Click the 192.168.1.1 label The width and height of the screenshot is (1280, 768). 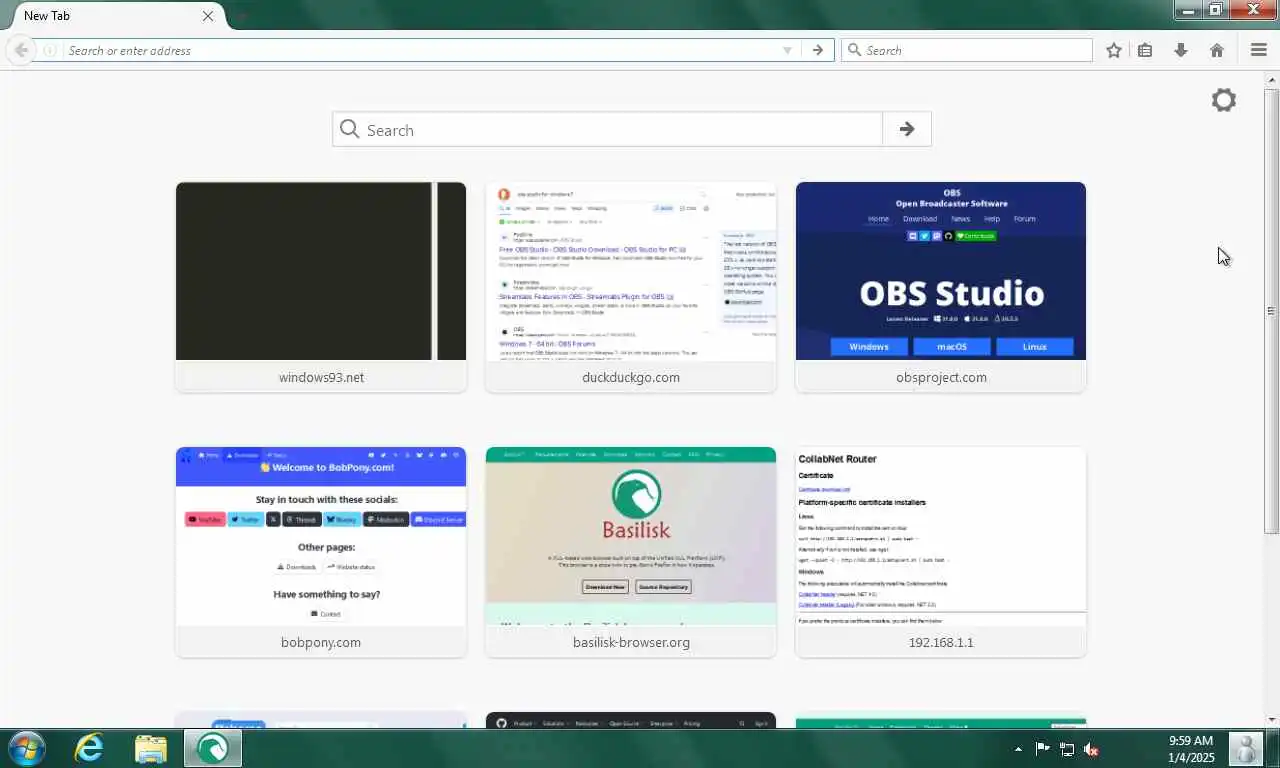coord(941,642)
